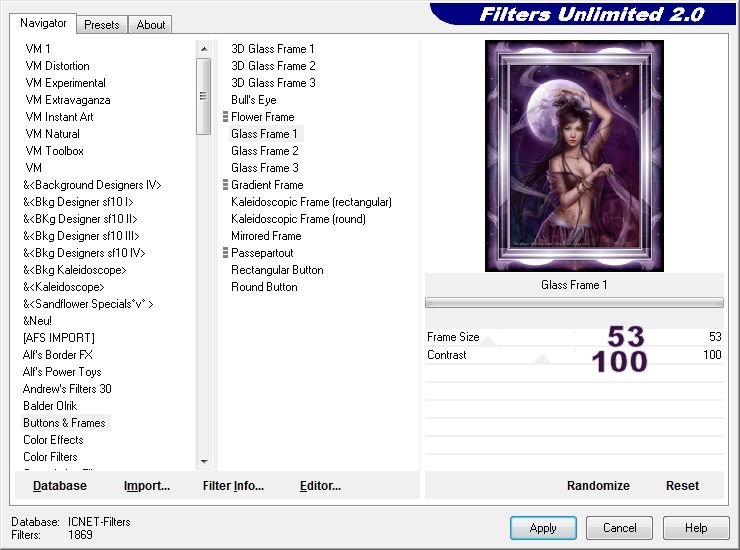Choose Kaleidoscopic Frame (rectangular)
740x550 pixels.
(x=311, y=202)
